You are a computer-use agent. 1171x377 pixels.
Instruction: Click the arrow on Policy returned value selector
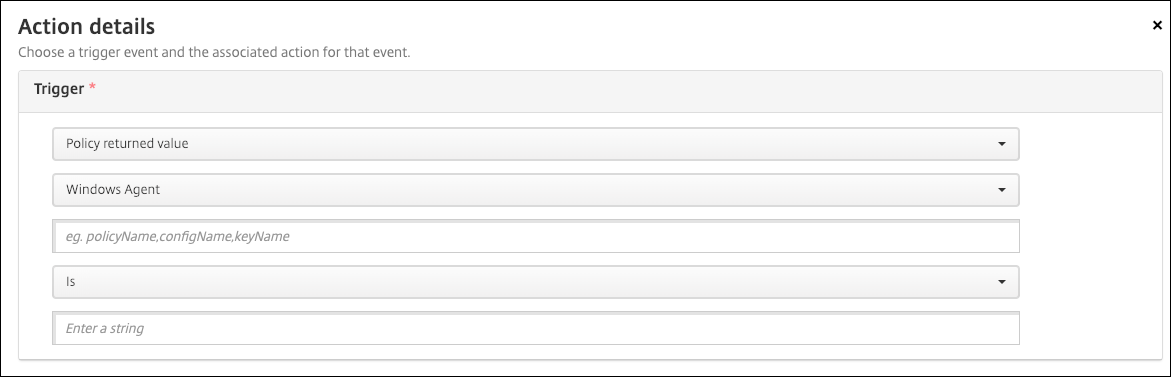[1002, 144]
